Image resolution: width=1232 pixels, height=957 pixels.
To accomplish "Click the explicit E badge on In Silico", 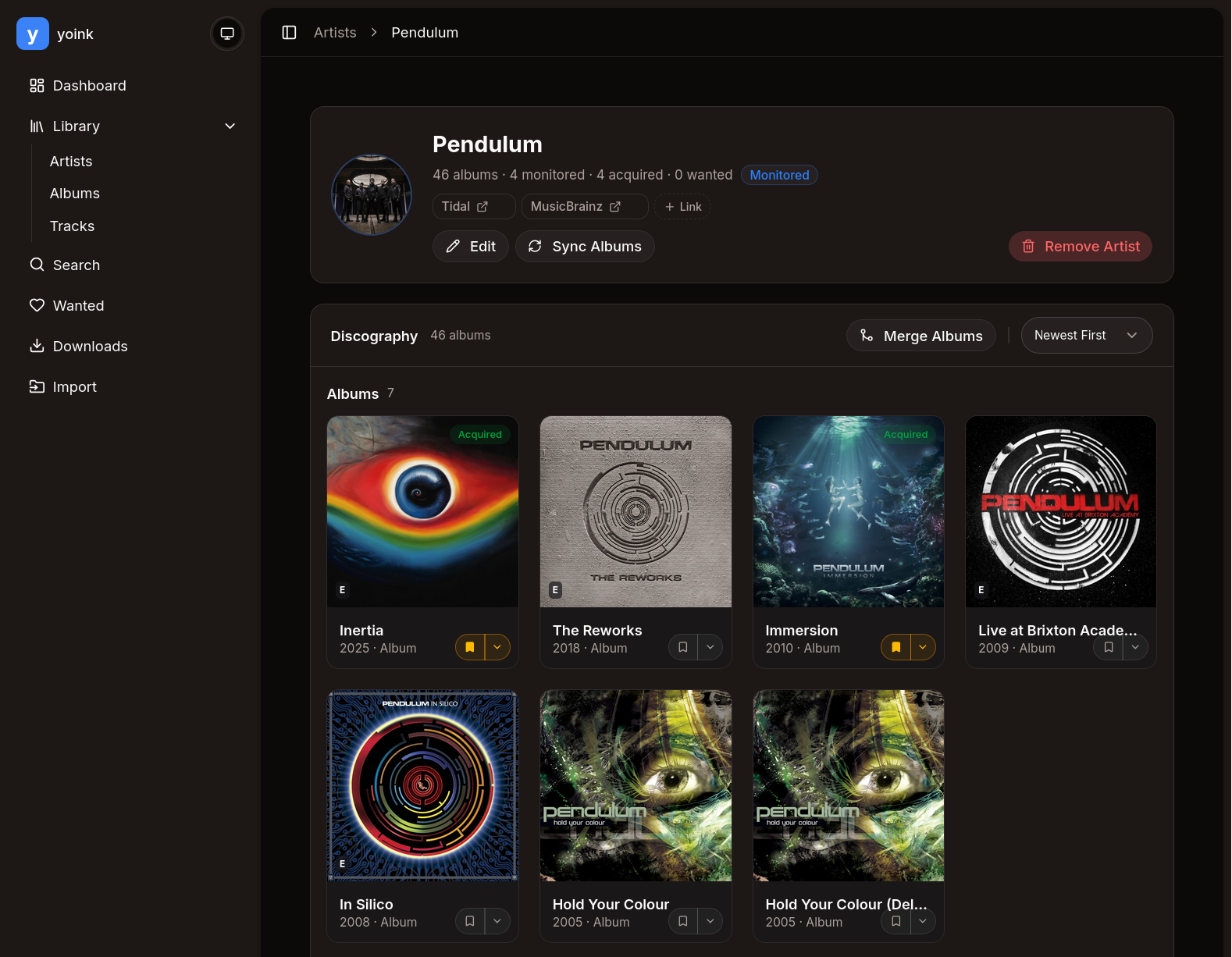I will pyautogui.click(x=342, y=864).
